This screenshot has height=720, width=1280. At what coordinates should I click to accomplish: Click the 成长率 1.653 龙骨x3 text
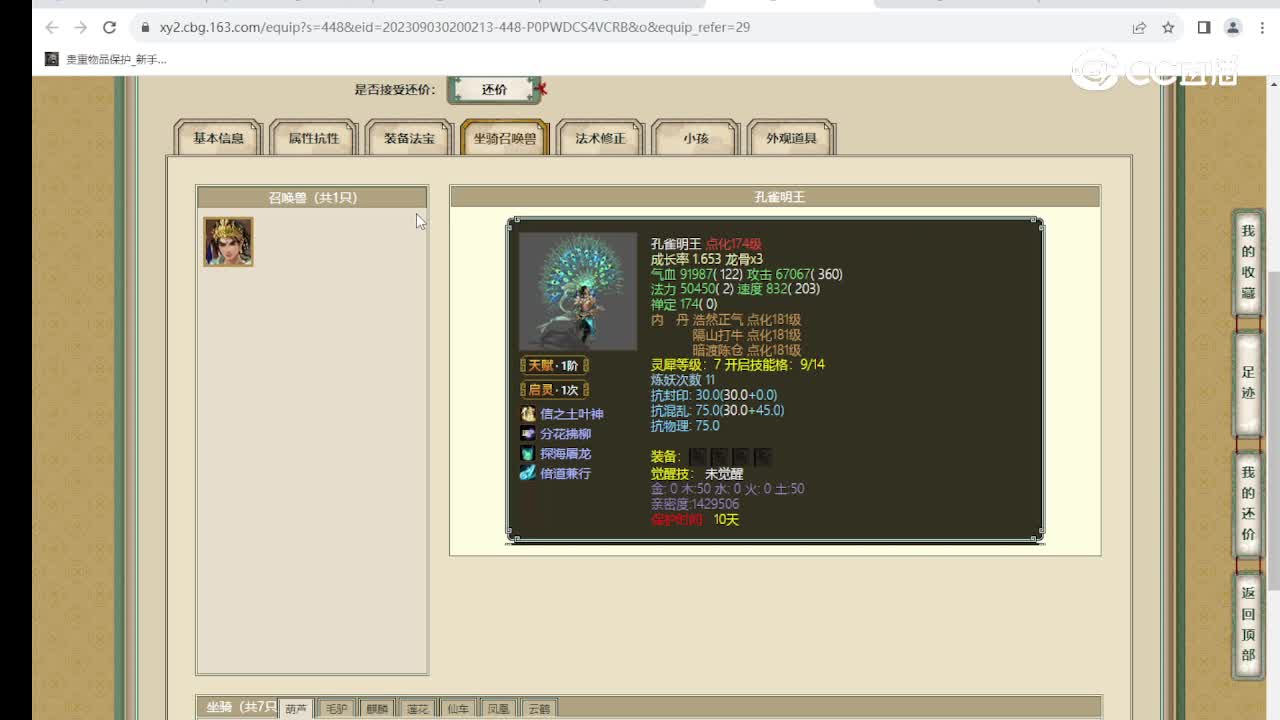(x=707, y=259)
